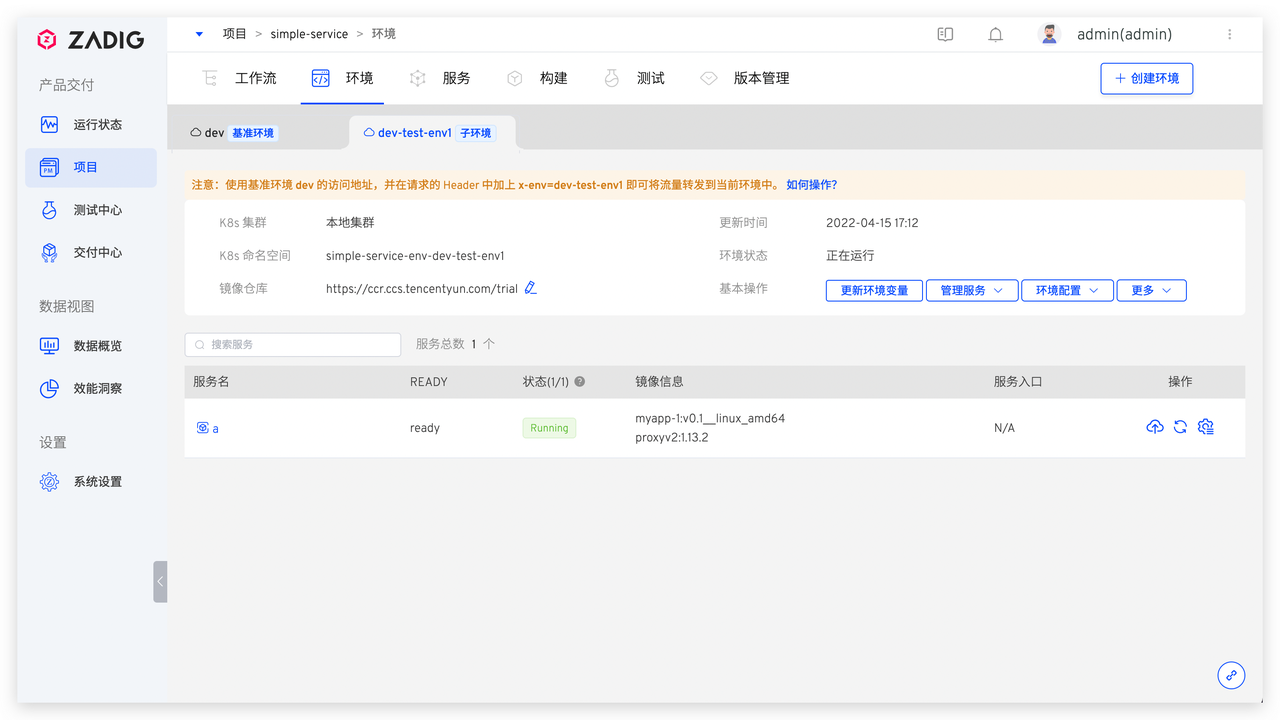Open the 更多 dropdown menu
The height and width of the screenshot is (720, 1280).
(1151, 290)
